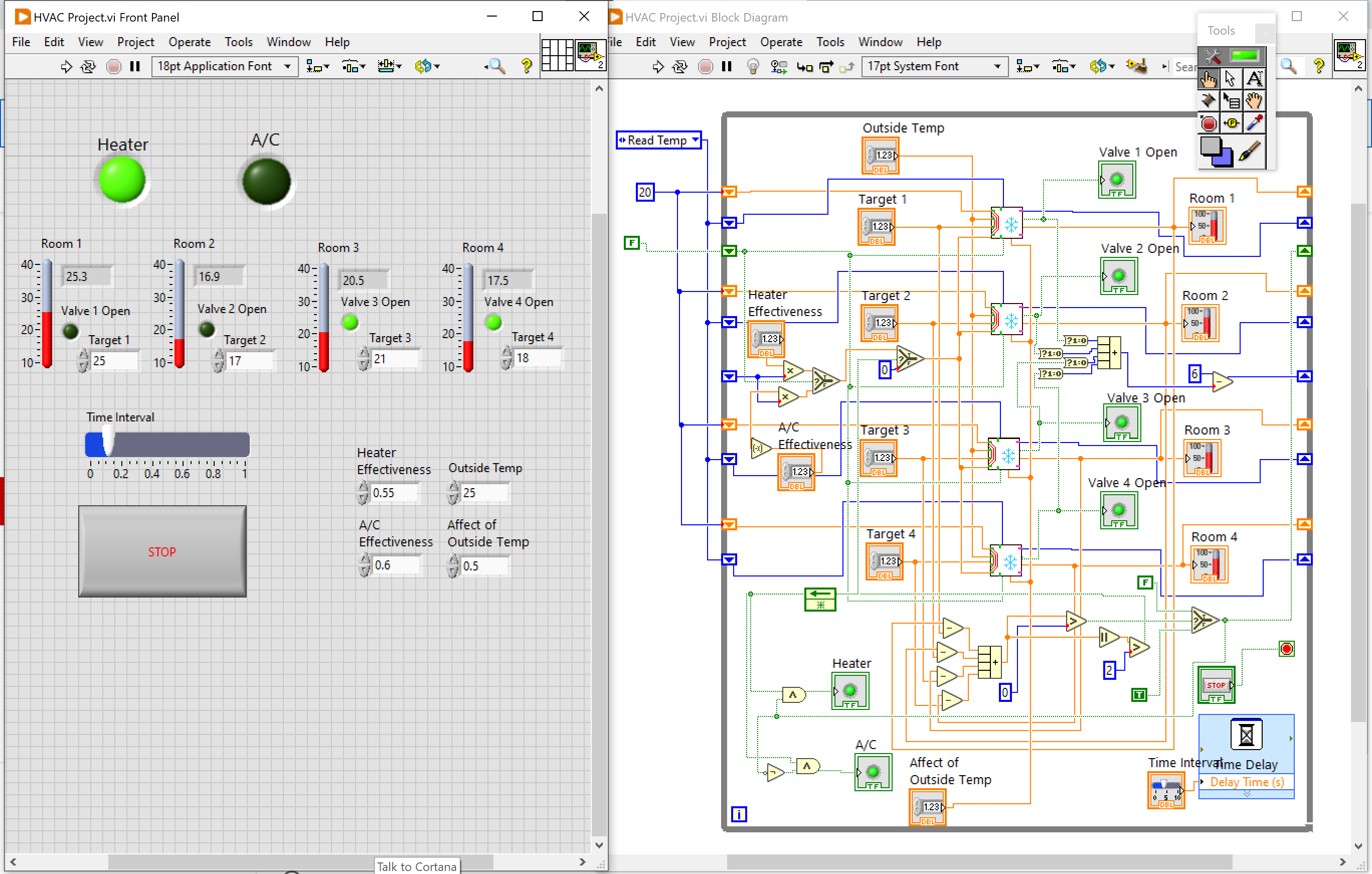The height and width of the screenshot is (874, 1372).
Task: Select the Edit Text tool
Action: coord(1254,79)
